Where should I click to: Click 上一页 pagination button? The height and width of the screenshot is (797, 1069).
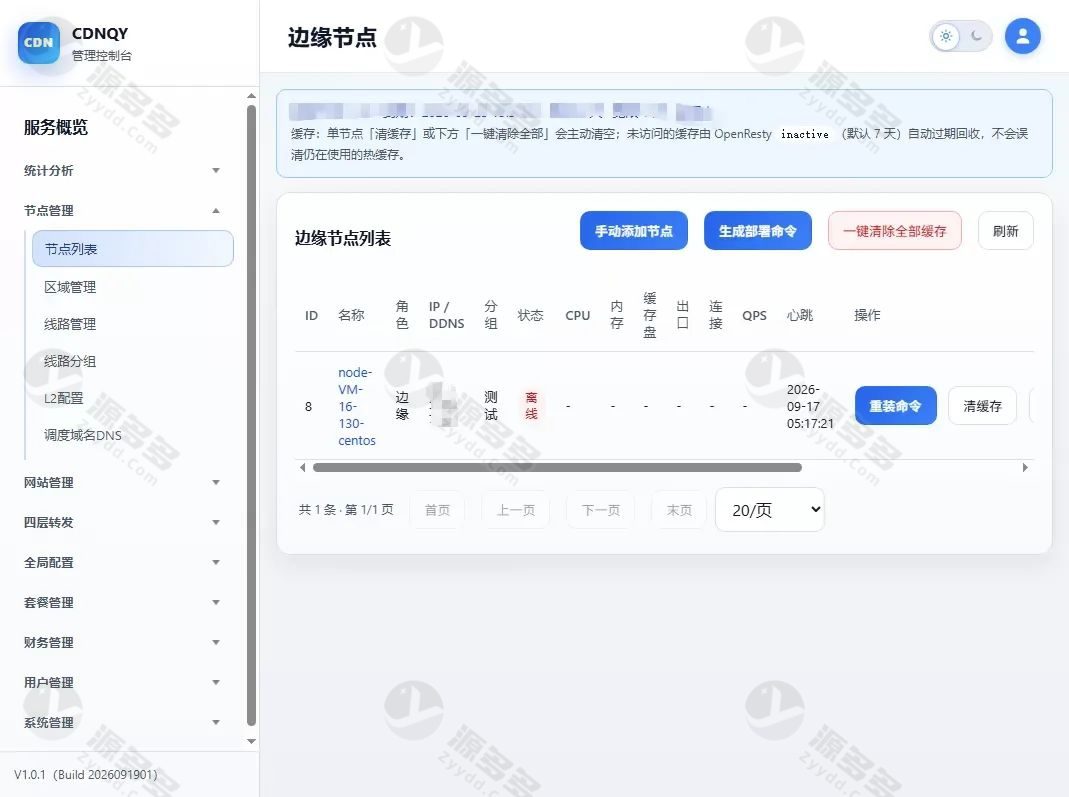click(515, 510)
